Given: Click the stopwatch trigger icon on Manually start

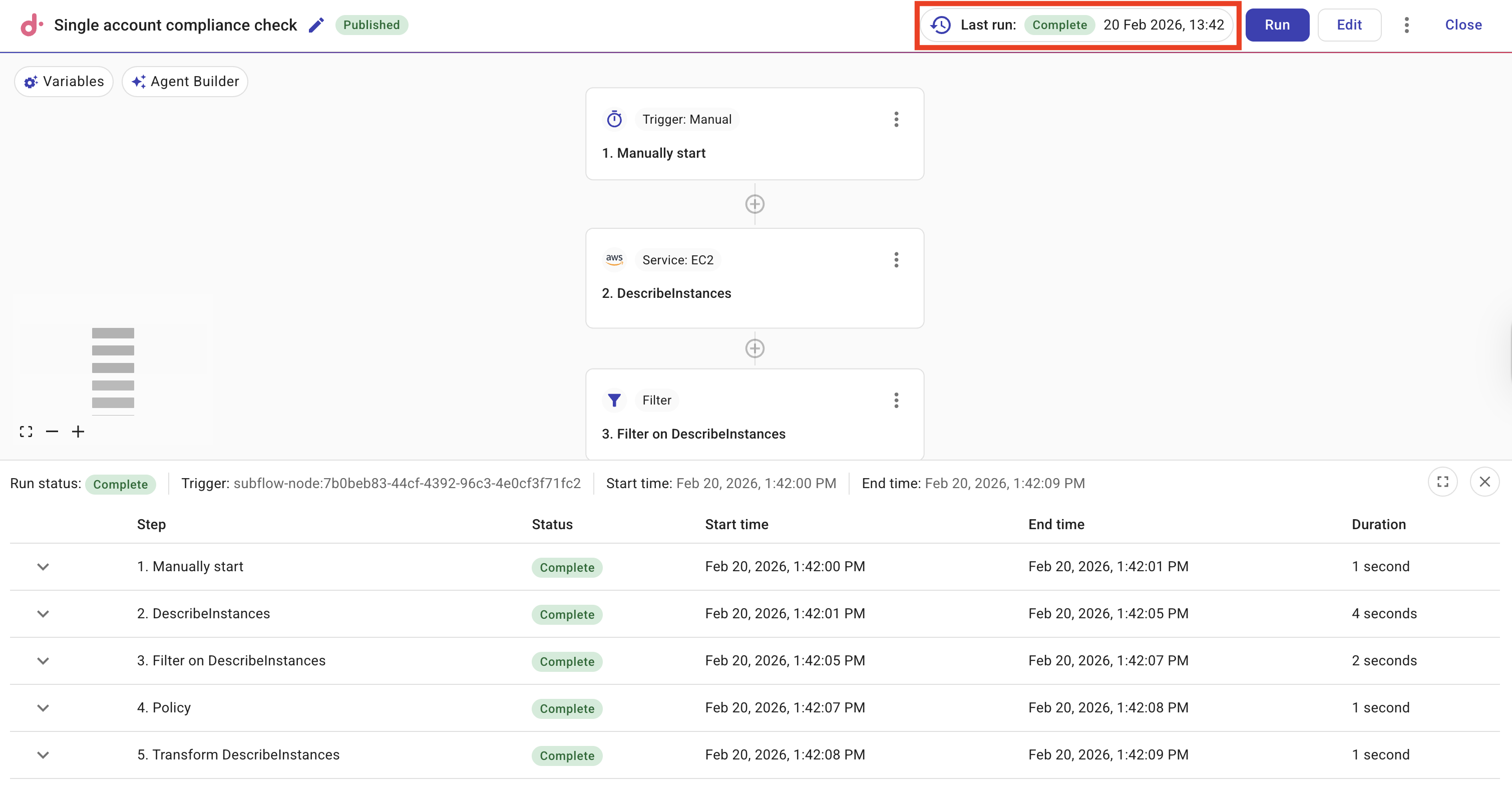Looking at the screenshot, I should 614,119.
